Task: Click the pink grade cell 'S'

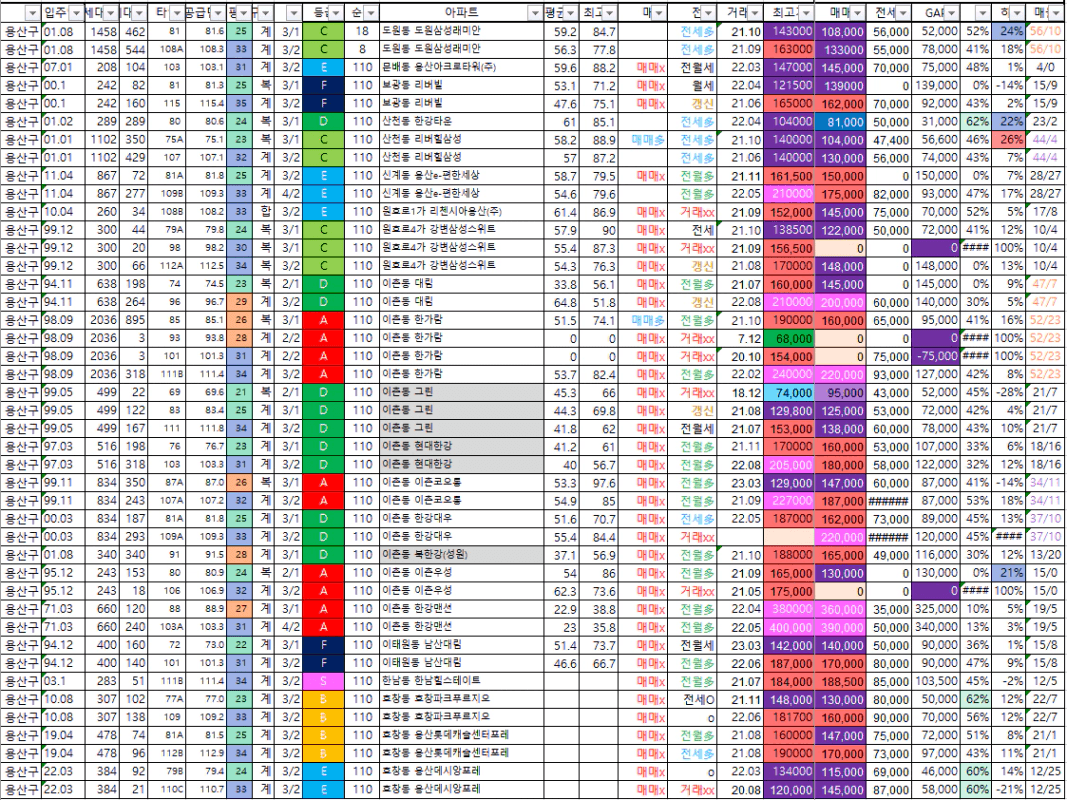Action: point(323,681)
